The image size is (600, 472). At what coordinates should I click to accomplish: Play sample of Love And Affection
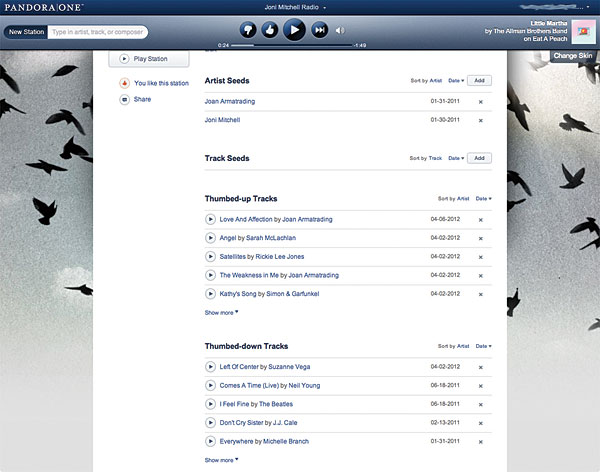[210, 219]
